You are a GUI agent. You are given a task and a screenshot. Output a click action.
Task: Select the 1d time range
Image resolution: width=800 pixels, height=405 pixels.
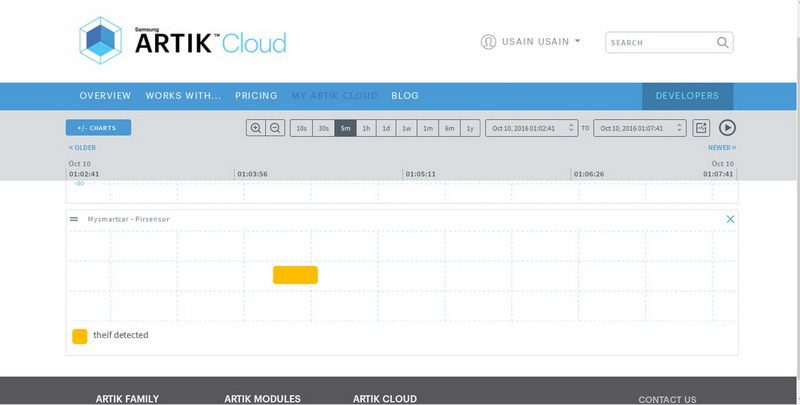[386, 128]
